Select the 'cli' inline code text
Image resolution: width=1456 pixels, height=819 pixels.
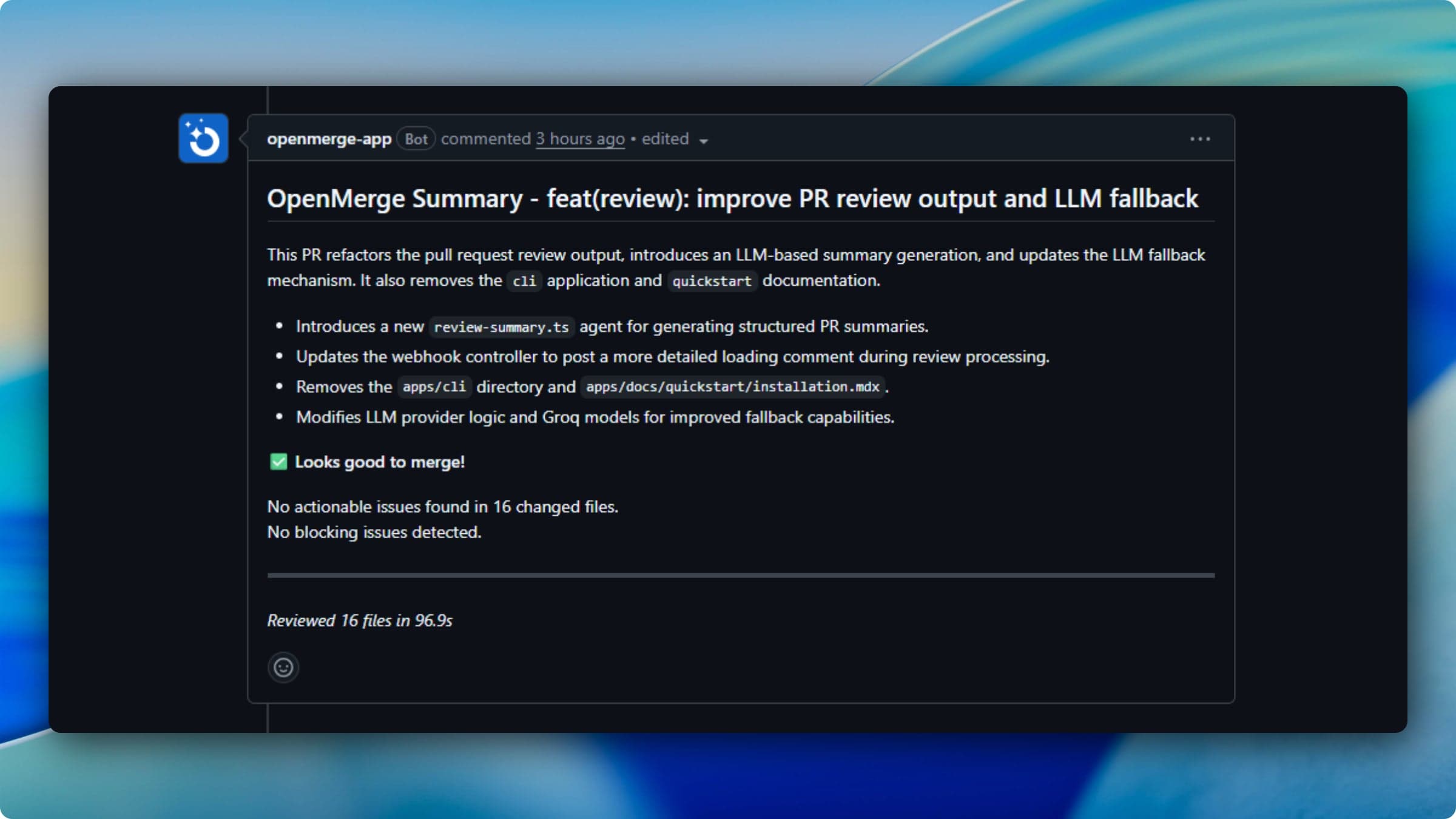click(x=524, y=281)
